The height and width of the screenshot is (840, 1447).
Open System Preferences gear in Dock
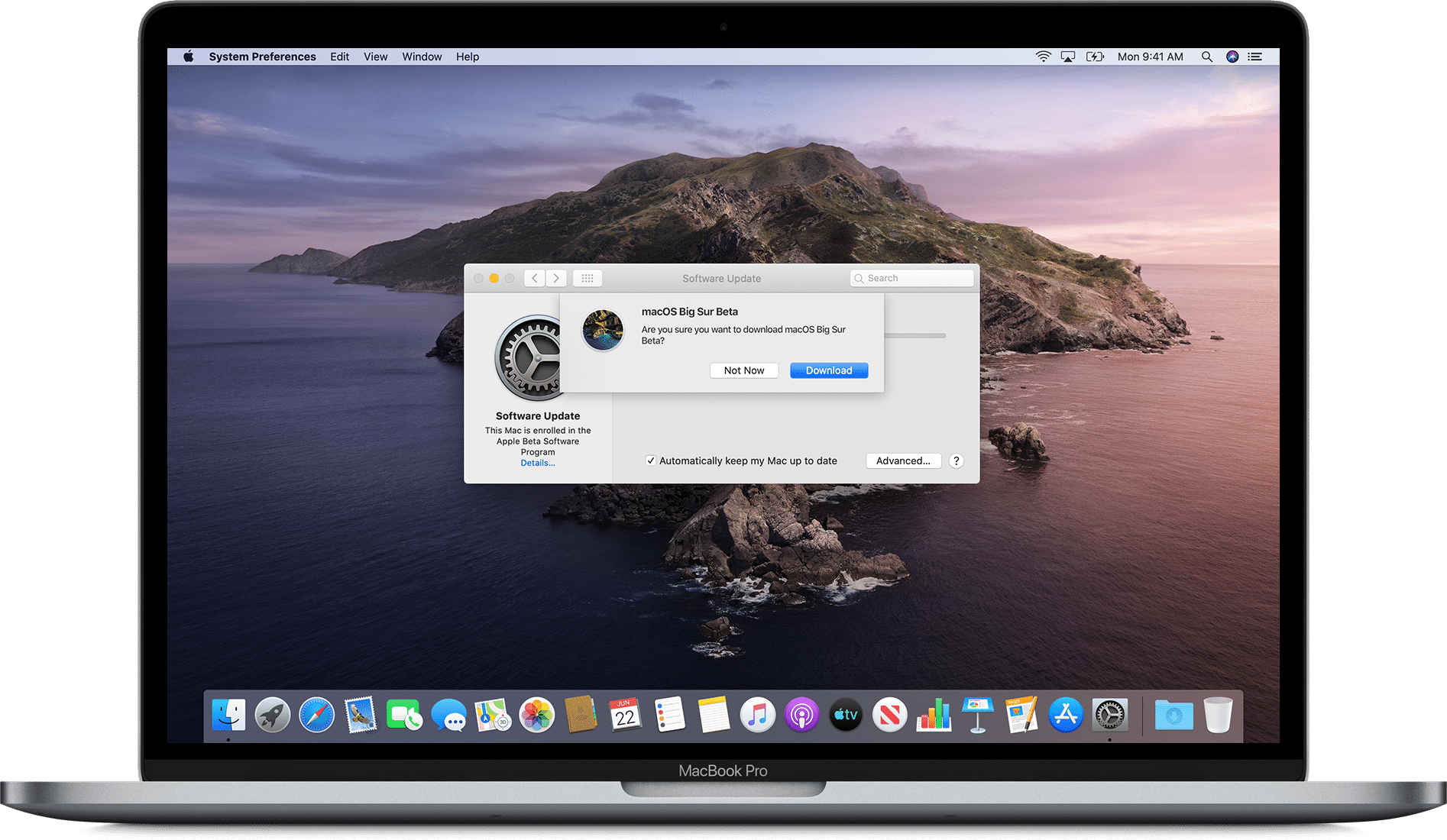coord(1110,716)
